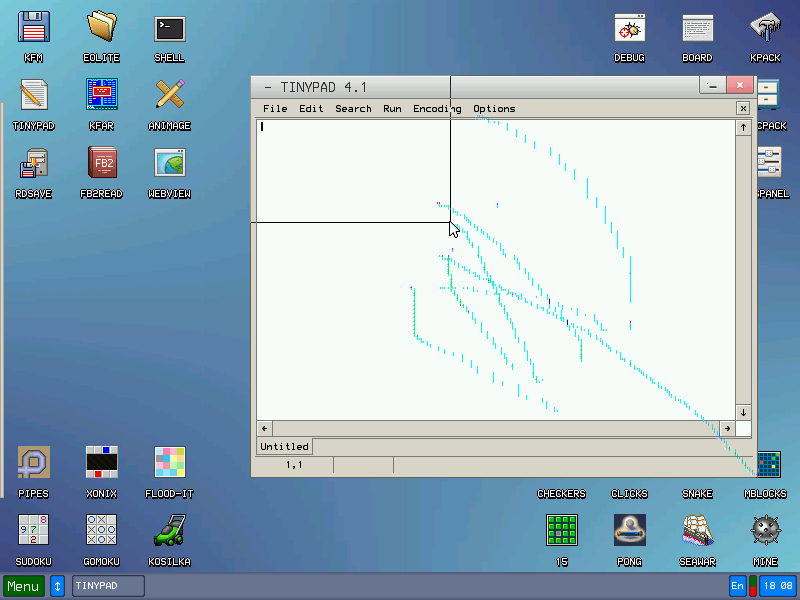
Task: Expand the File menu in TinyPad
Action: pos(275,109)
